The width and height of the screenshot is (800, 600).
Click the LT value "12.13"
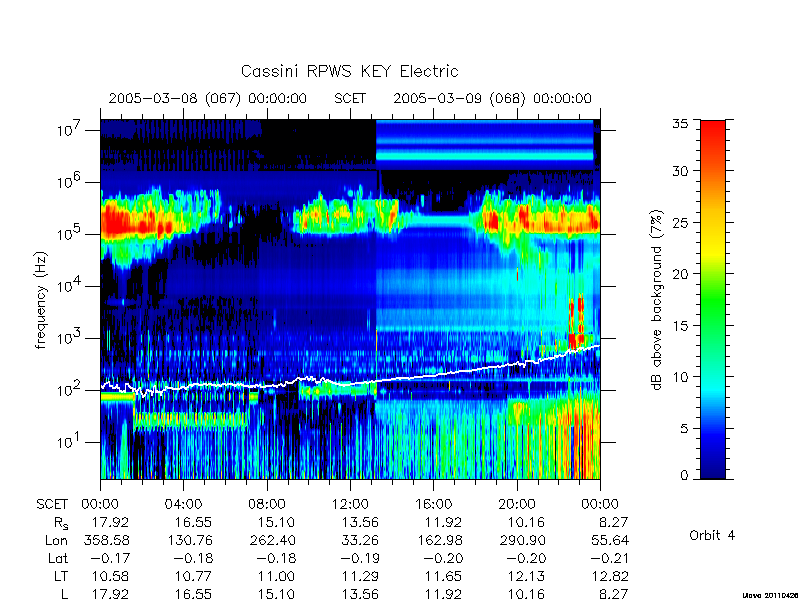[527, 576]
